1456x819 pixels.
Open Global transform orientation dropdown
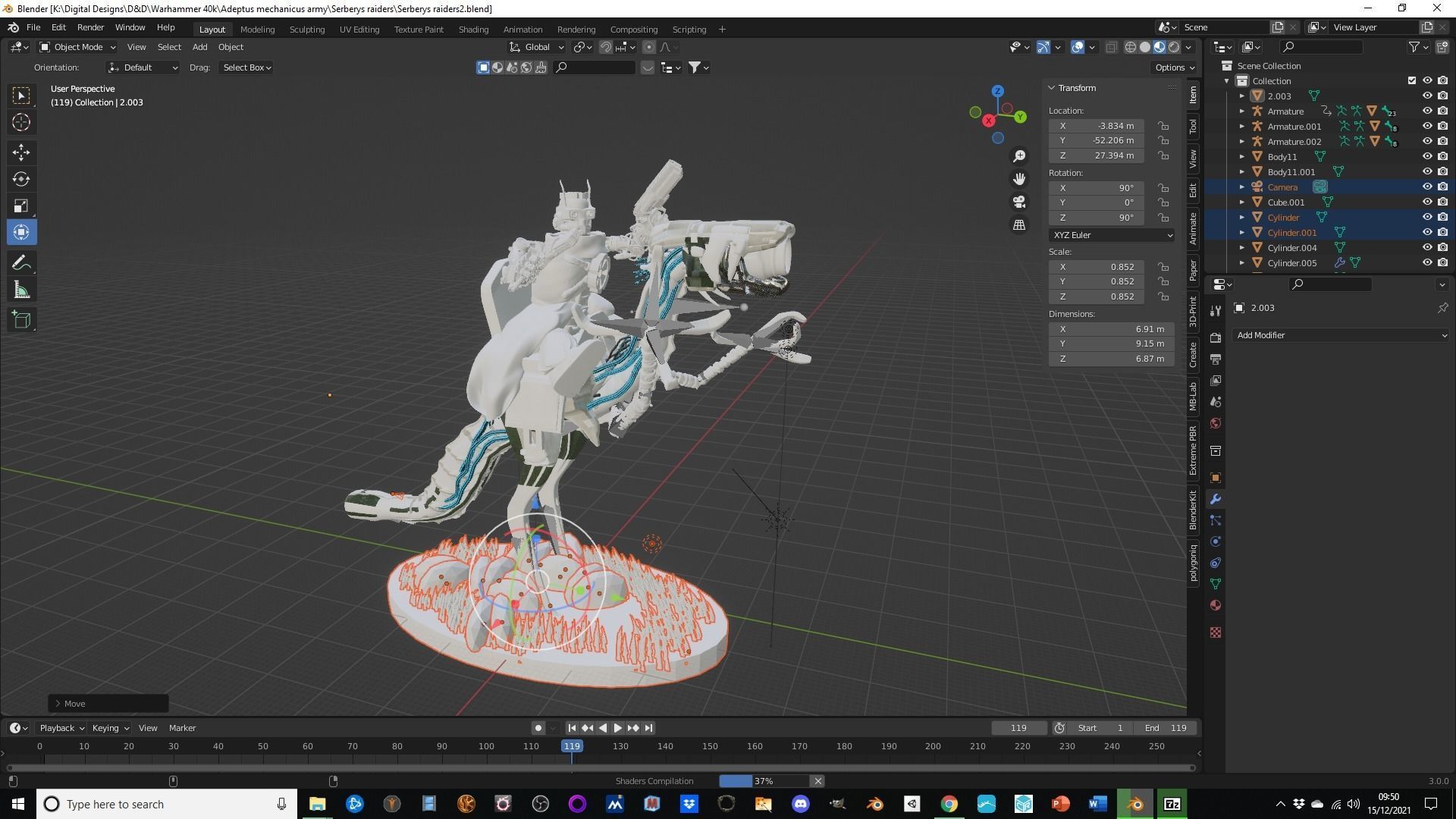[537, 47]
